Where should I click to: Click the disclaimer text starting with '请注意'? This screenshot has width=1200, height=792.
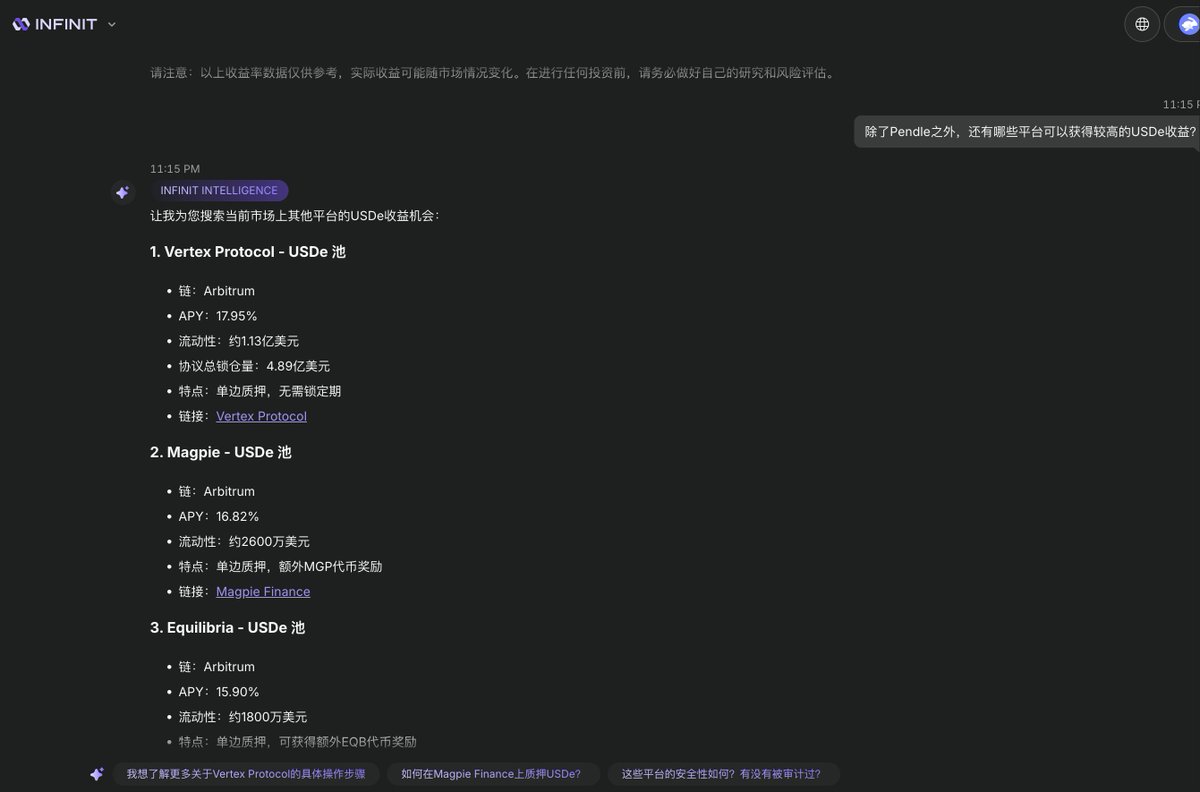[492, 73]
